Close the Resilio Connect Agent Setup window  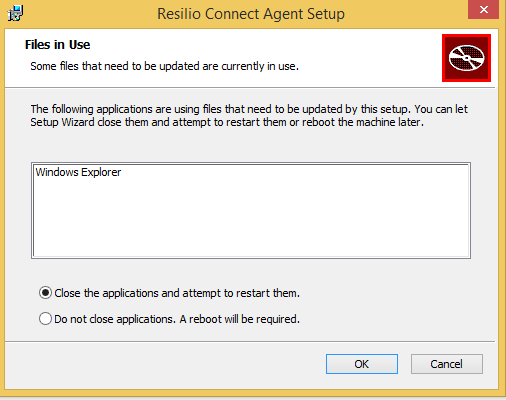coord(483,10)
